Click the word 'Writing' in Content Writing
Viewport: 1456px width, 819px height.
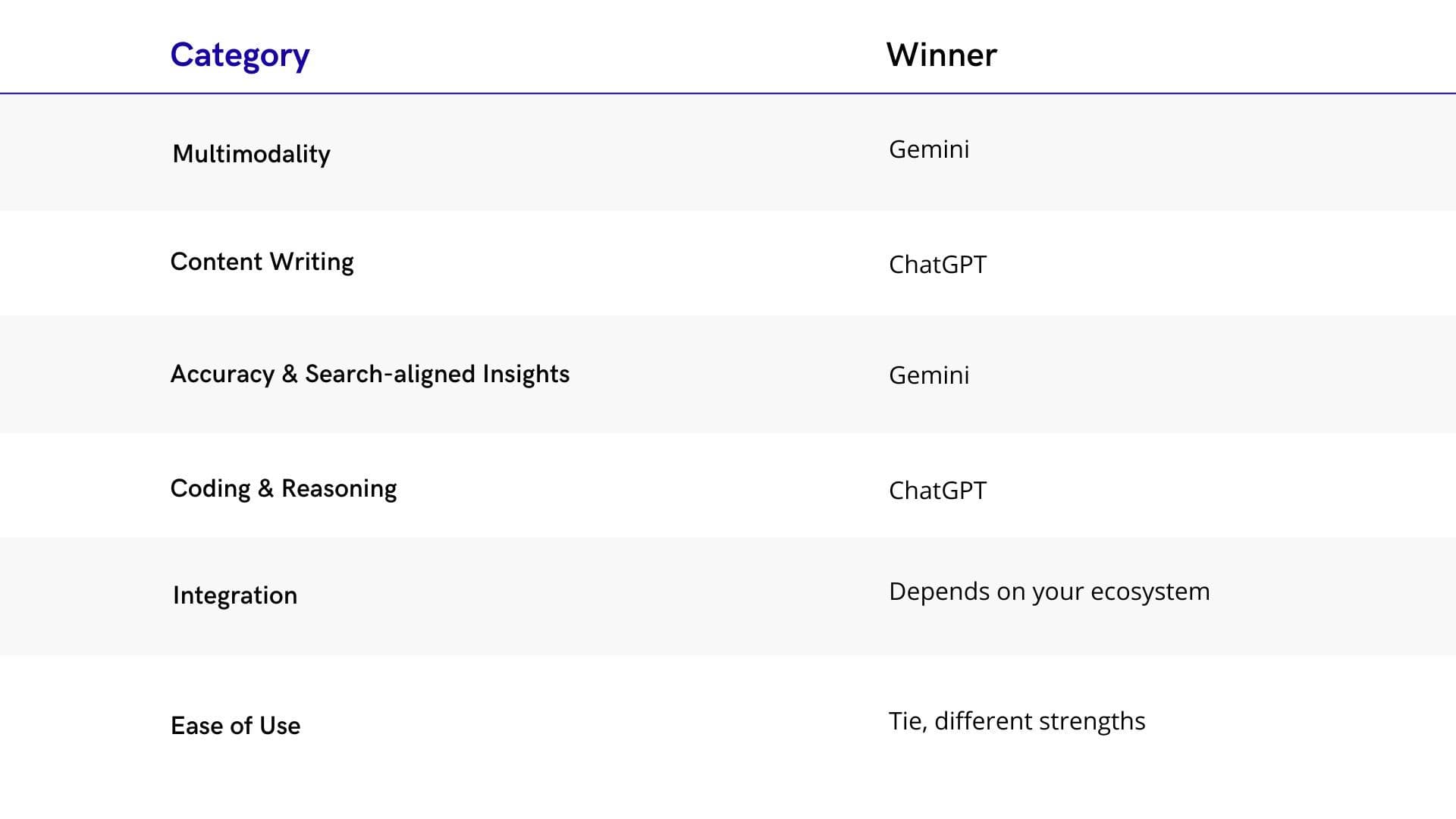[x=312, y=262]
